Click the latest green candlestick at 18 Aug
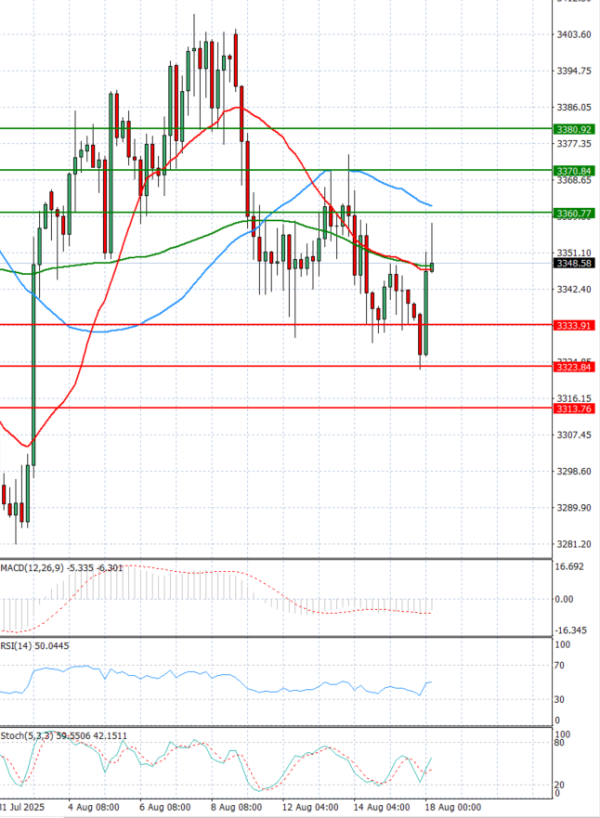This screenshot has height=818, width=600. click(x=431, y=267)
